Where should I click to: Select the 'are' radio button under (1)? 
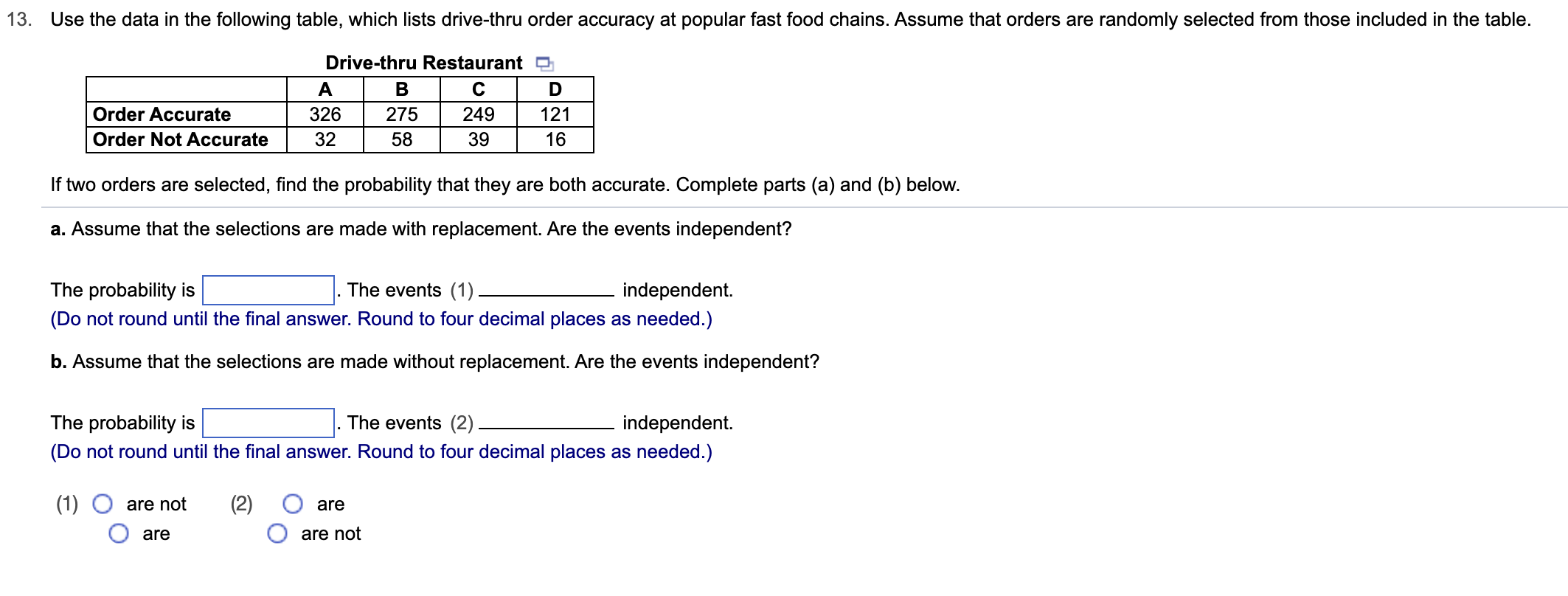point(118,533)
